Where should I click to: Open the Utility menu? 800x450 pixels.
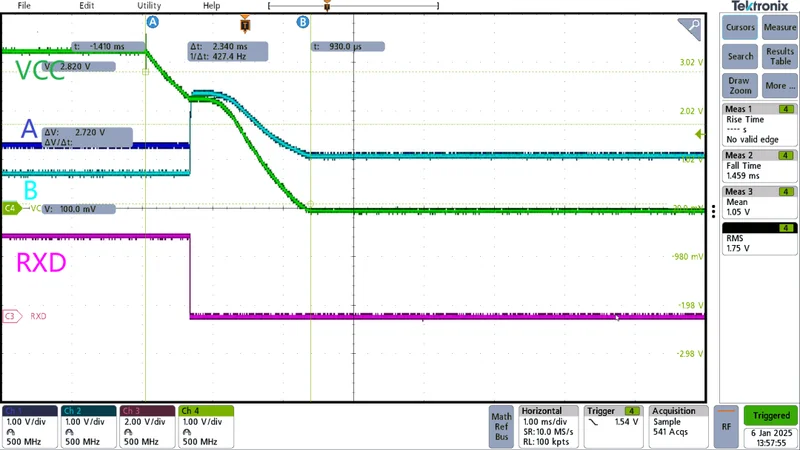[x=149, y=6]
